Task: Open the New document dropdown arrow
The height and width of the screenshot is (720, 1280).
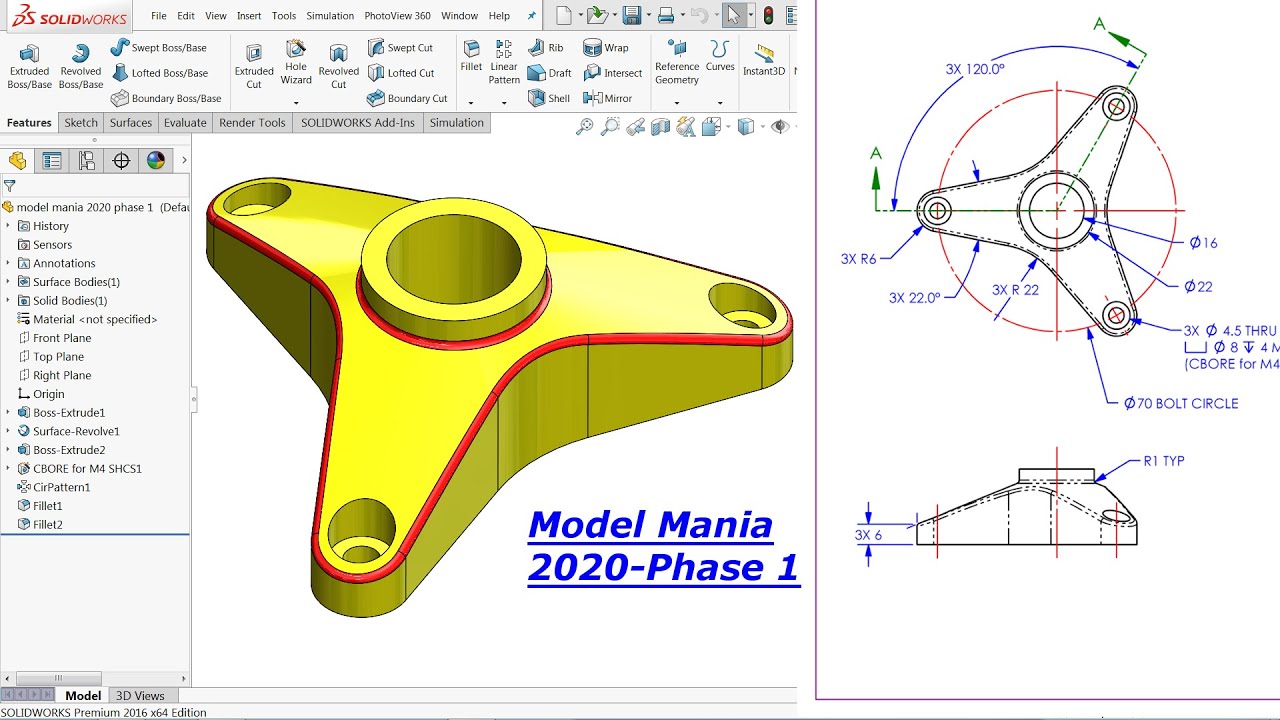Action: point(580,16)
